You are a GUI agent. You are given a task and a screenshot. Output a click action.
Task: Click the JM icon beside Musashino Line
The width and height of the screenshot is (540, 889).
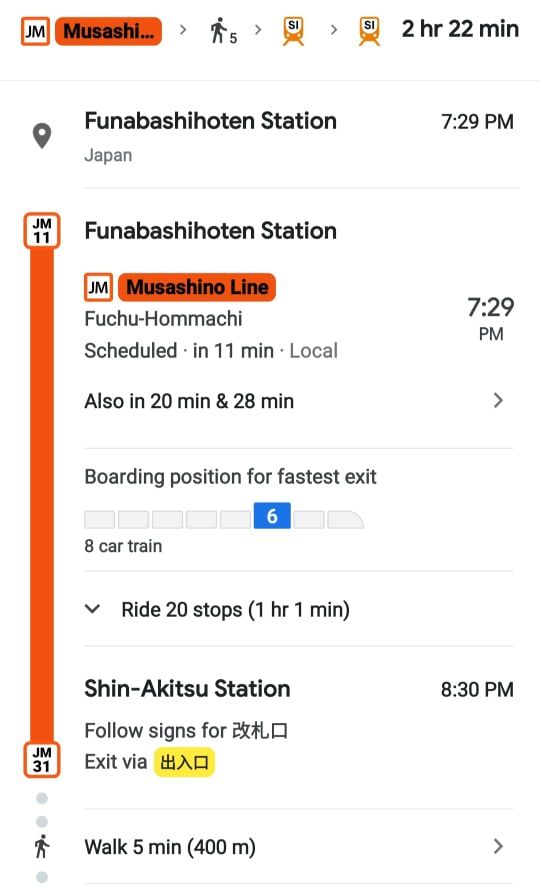pos(98,287)
